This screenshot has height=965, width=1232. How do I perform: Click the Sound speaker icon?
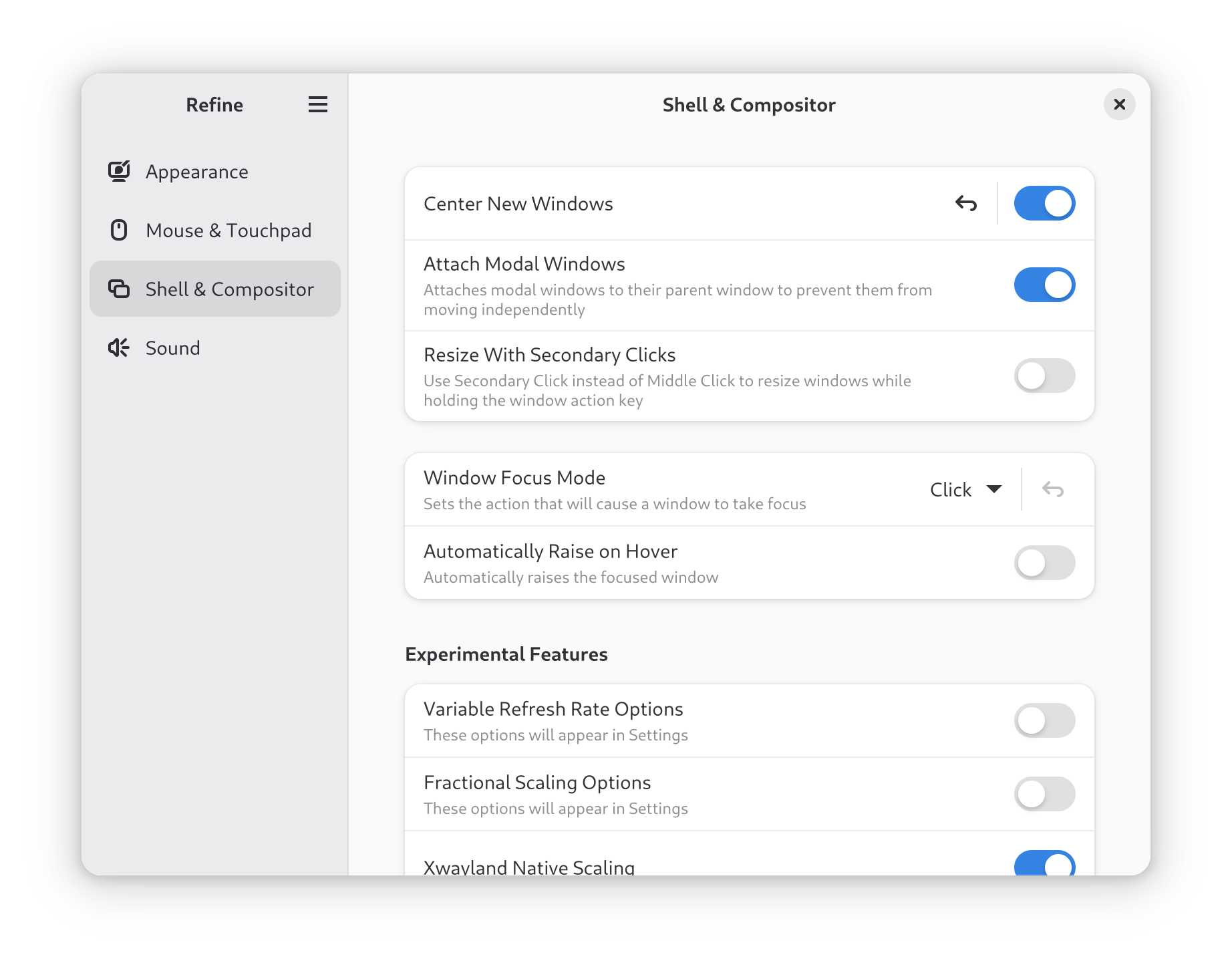pos(119,348)
